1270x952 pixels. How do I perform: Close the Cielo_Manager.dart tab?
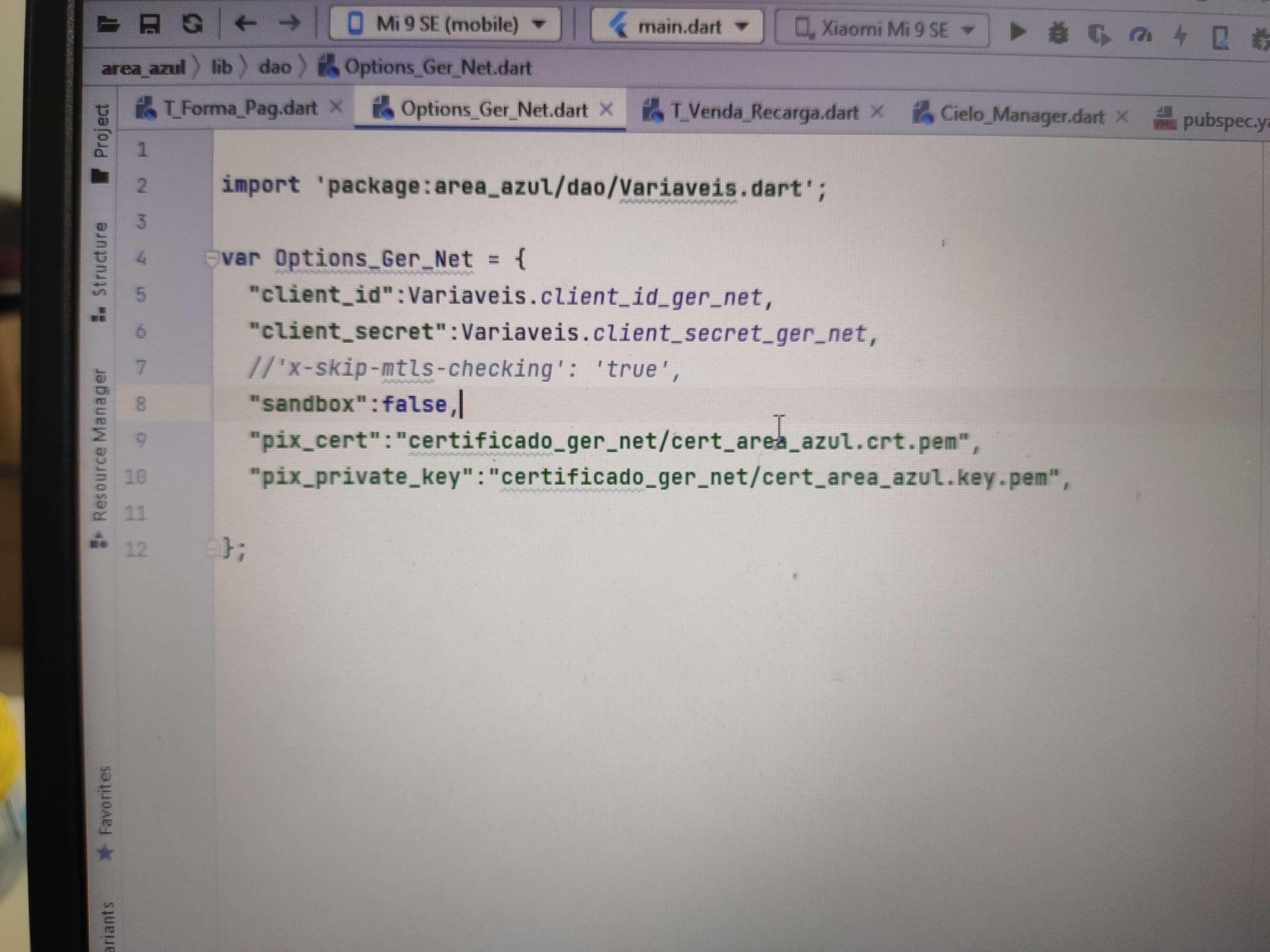tap(1122, 116)
